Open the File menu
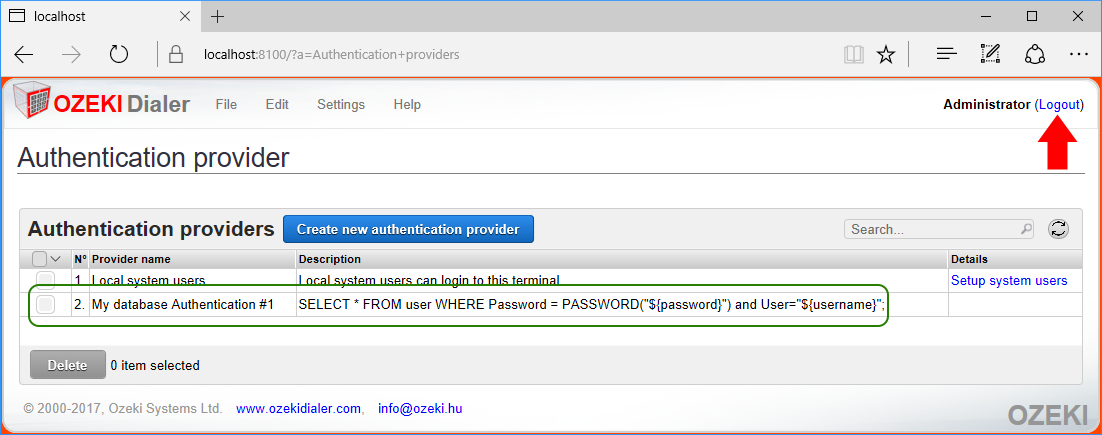Screen dimensions: 1102x435 pyautogui.click(x=226, y=104)
